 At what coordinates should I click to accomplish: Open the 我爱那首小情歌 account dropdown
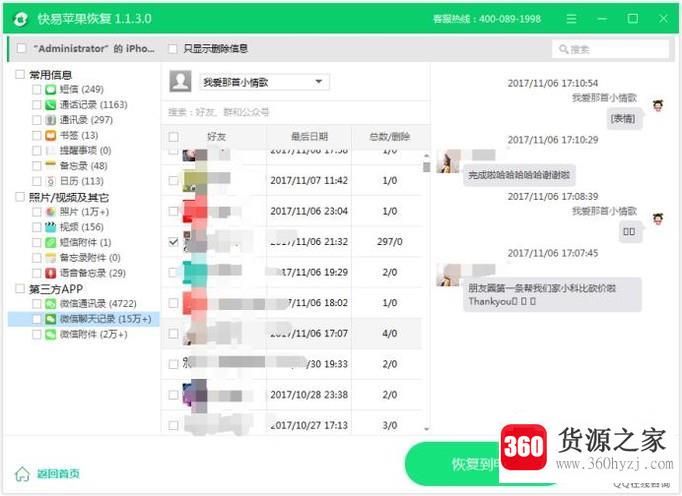point(264,82)
